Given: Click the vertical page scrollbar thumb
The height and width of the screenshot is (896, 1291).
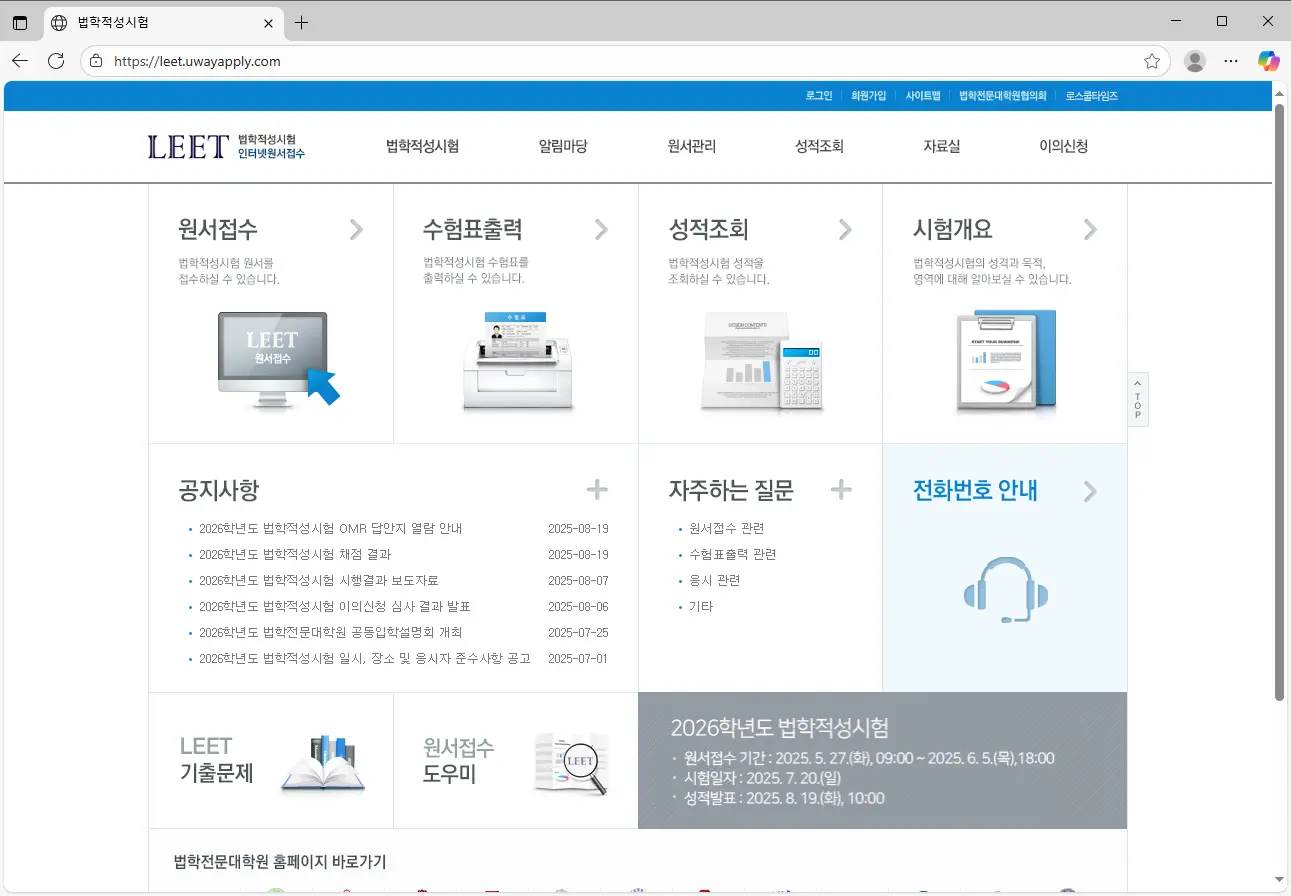Looking at the screenshot, I should [1279, 400].
